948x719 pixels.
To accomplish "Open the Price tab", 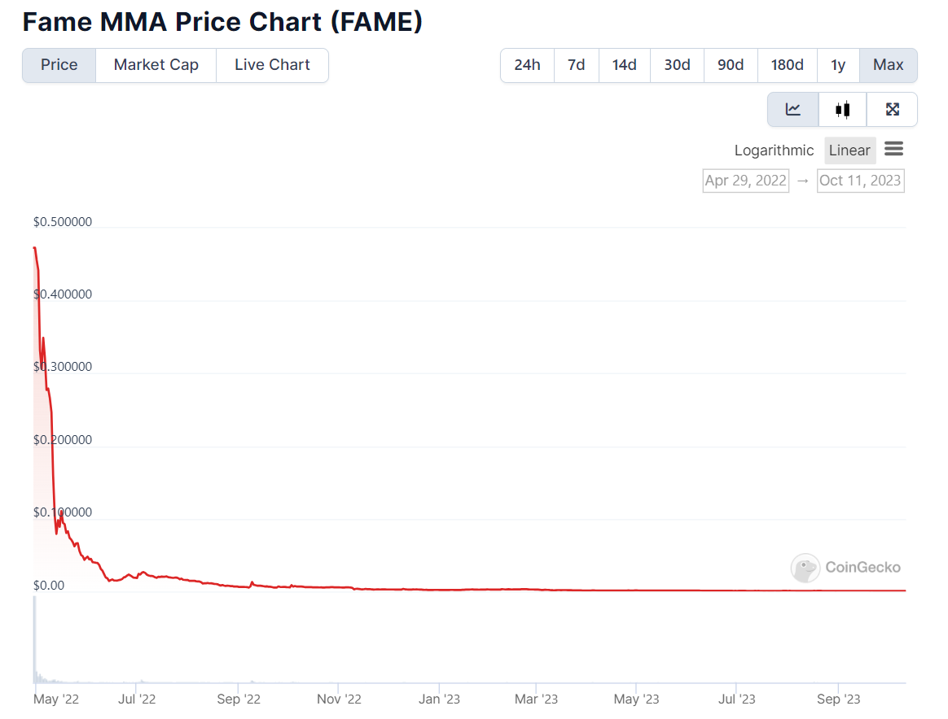I will pyautogui.click(x=59, y=65).
